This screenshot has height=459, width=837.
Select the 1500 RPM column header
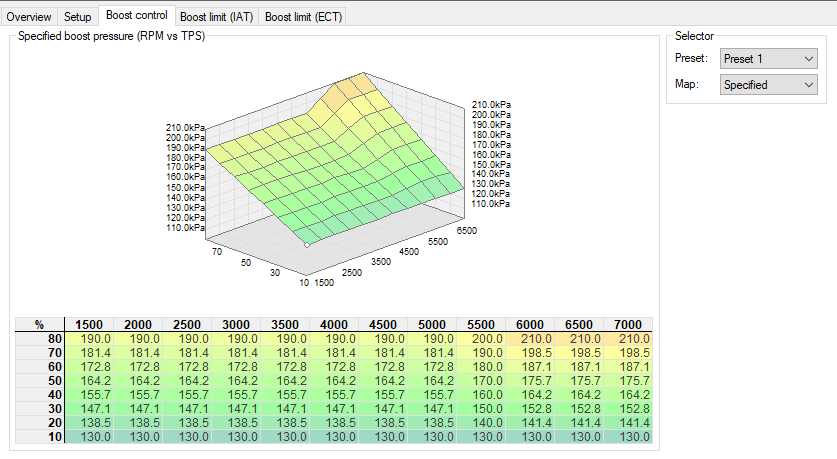coord(89,325)
